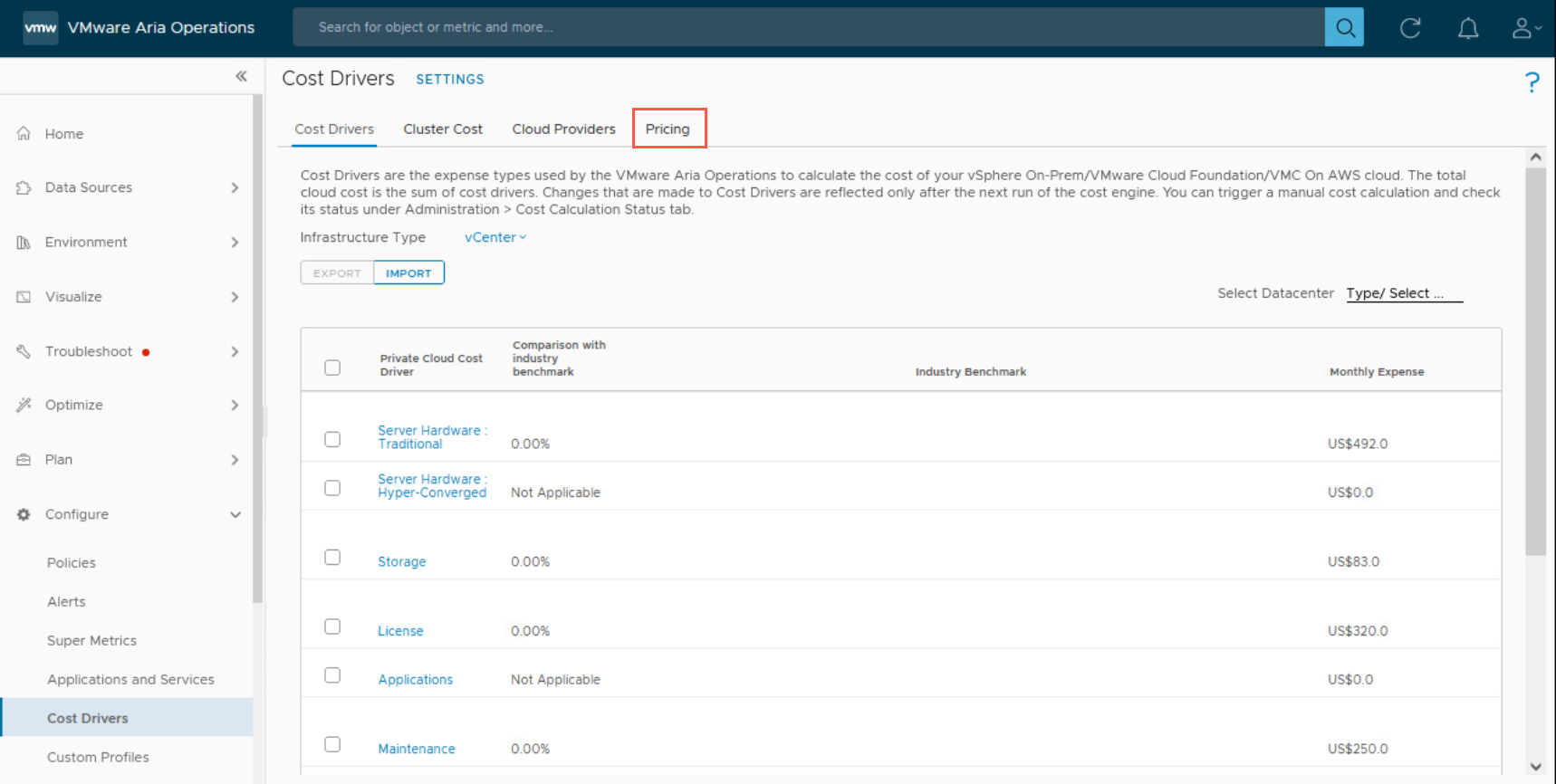This screenshot has height=784, width=1556.
Task: Click the Home icon in sidebar
Action: point(24,134)
